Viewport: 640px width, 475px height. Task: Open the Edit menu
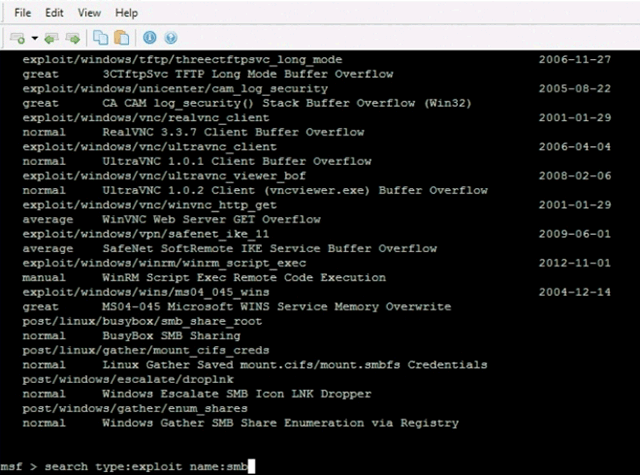click(54, 13)
